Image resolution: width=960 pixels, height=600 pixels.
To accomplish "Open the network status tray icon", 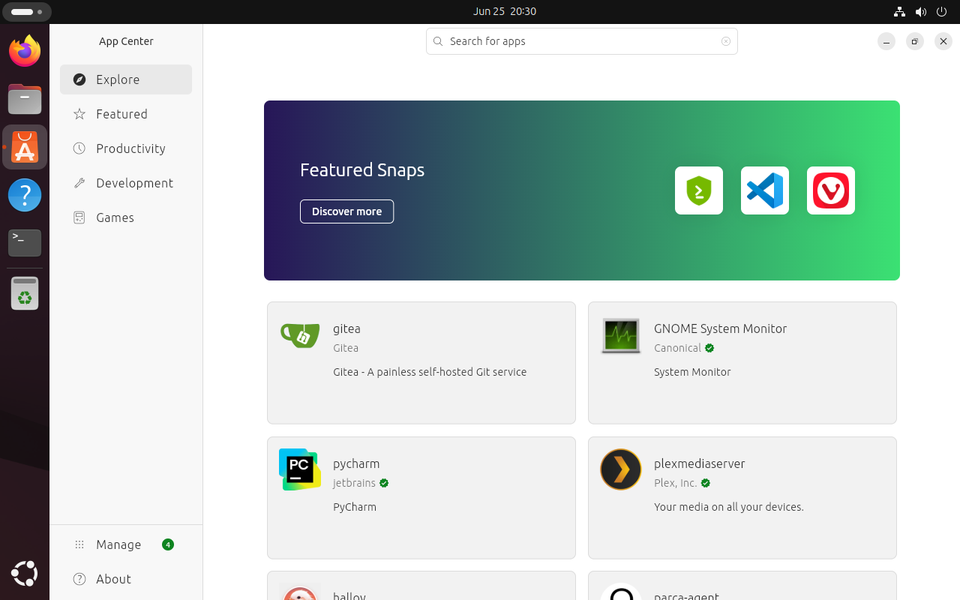I will [x=899, y=12].
